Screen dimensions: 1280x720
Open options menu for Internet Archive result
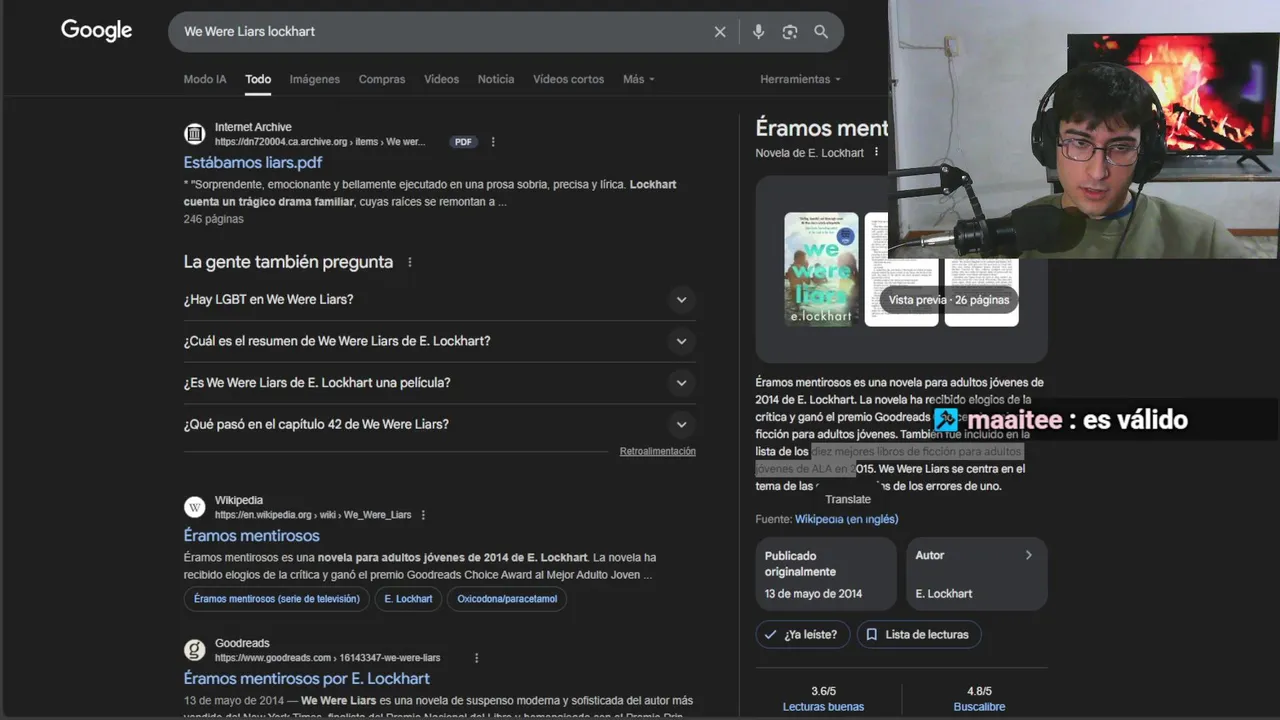[493, 142]
